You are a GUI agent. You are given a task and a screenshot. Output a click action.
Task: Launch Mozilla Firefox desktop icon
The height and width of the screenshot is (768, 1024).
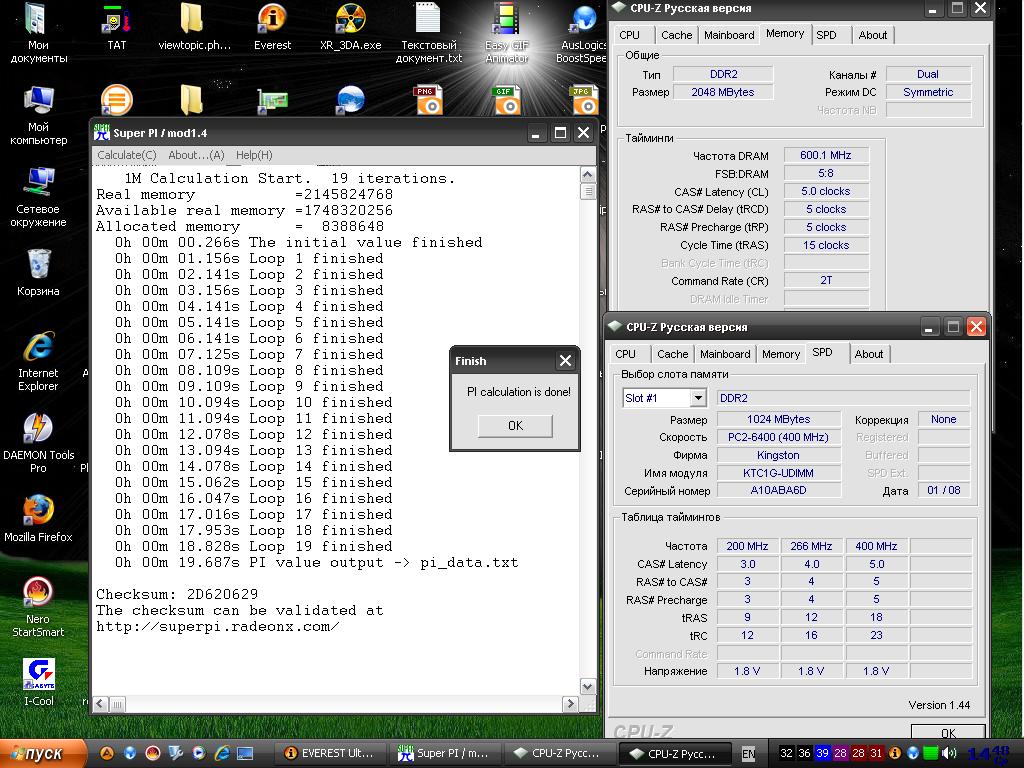click(x=38, y=519)
